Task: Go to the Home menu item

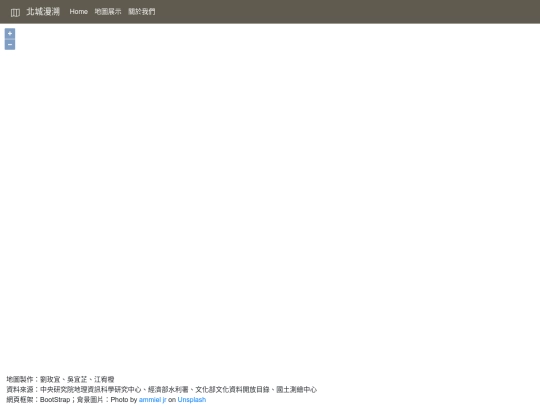Action: [79, 12]
